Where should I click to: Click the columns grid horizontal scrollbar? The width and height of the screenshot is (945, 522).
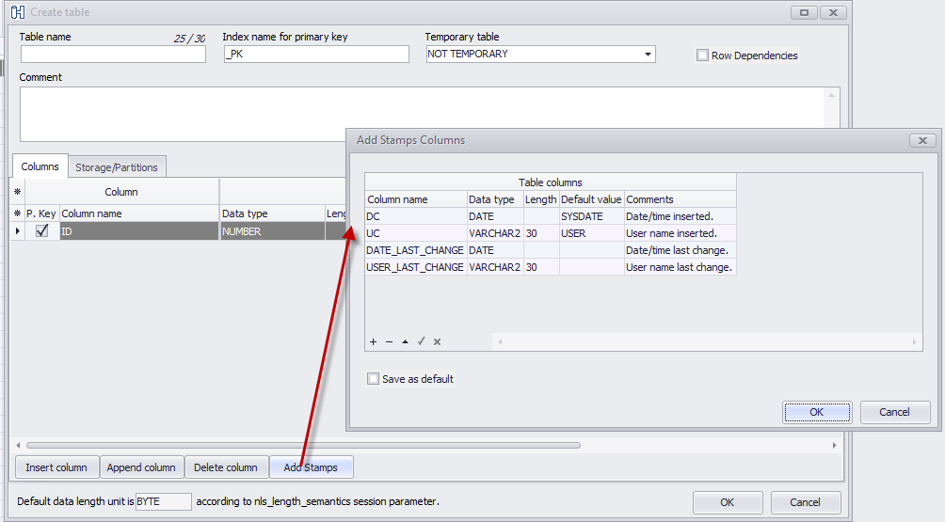click(x=300, y=445)
